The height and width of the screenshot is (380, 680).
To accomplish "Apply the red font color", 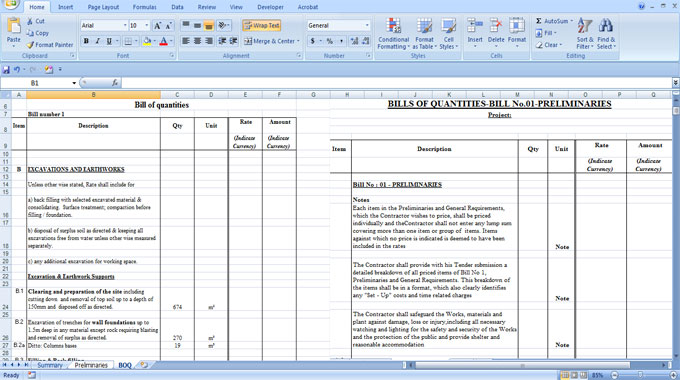I will pyautogui.click(x=163, y=41).
